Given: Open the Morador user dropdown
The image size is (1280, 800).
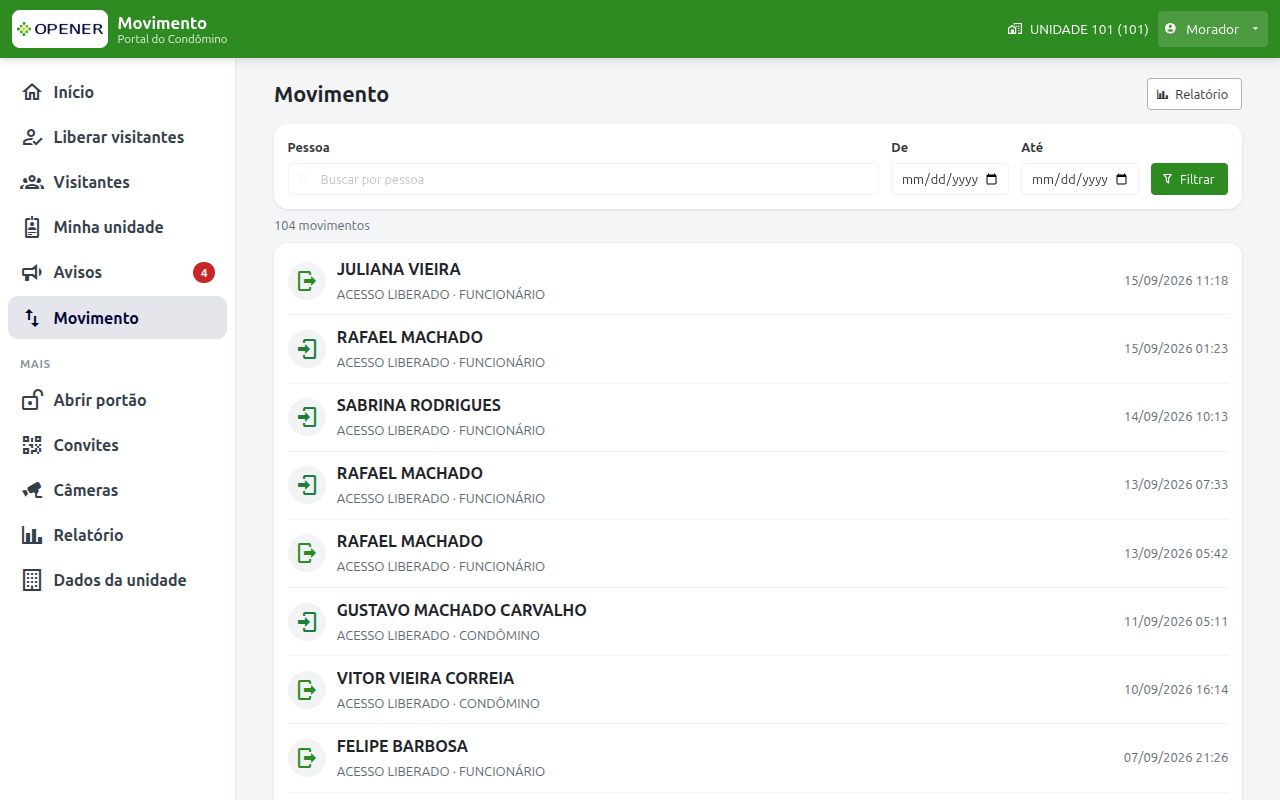Looking at the screenshot, I should tap(1213, 29).
